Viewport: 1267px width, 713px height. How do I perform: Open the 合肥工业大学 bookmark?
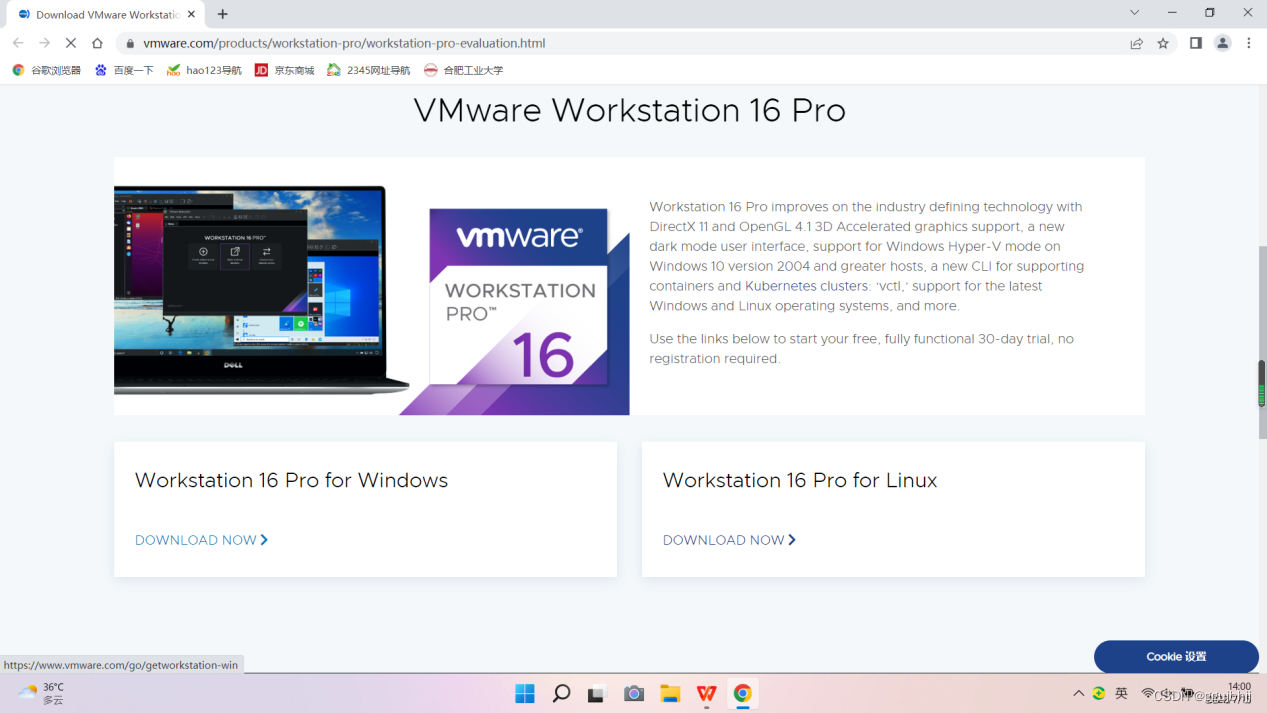tap(463, 70)
